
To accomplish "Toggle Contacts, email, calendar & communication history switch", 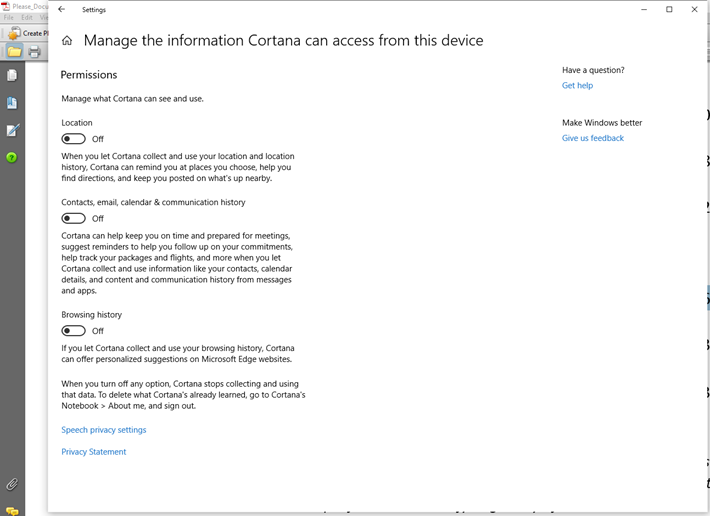I will pyautogui.click(x=73, y=218).
